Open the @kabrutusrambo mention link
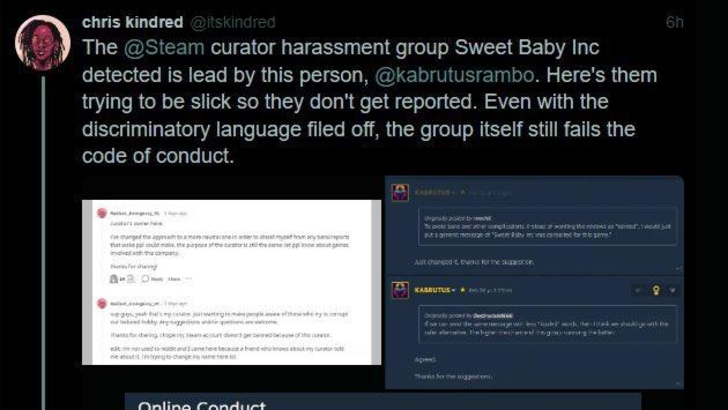This screenshot has width=728, height=410. coord(455,75)
